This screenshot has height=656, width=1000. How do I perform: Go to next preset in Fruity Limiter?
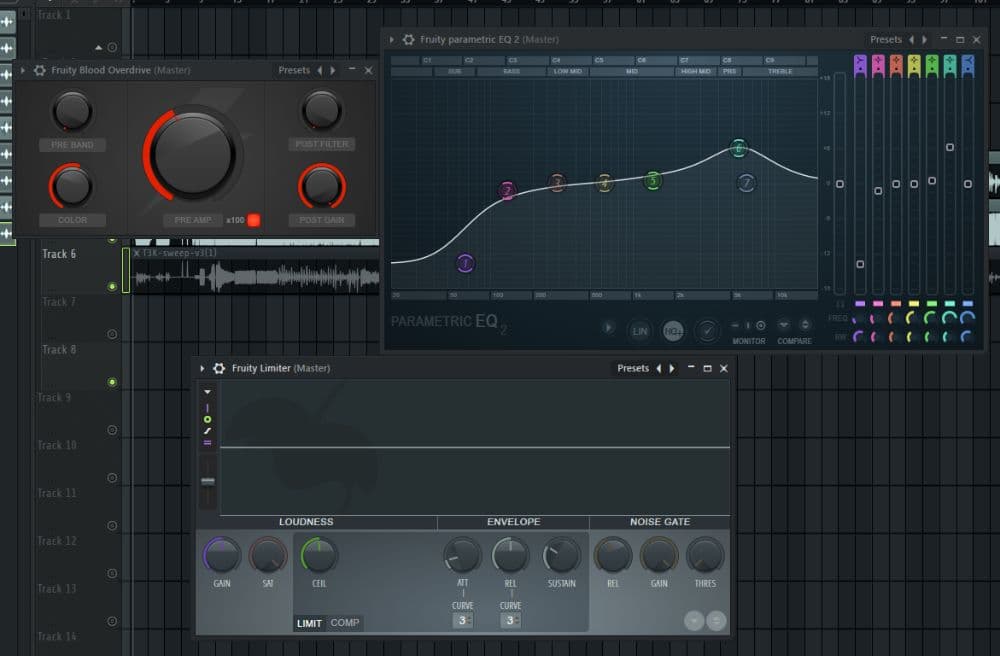point(672,368)
